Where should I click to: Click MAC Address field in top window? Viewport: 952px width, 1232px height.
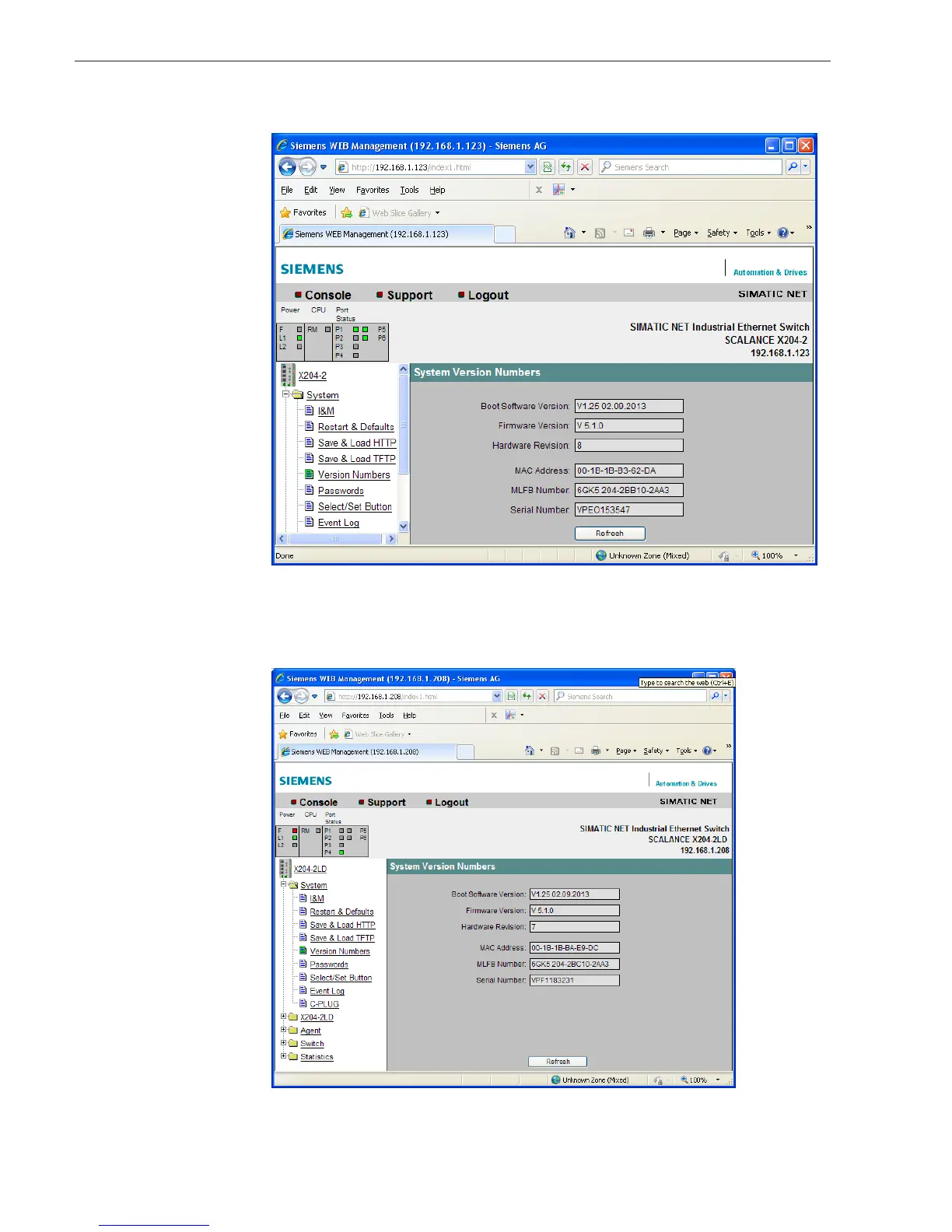pos(628,471)
